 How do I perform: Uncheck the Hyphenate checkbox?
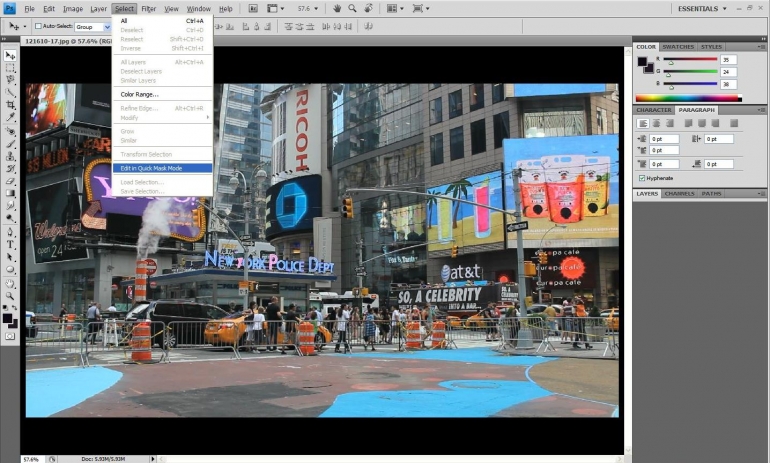(641, 178)
